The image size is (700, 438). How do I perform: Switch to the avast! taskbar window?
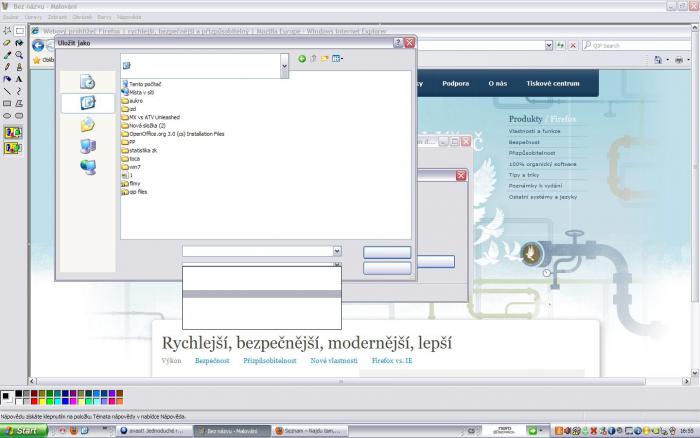tap(154, 431)
